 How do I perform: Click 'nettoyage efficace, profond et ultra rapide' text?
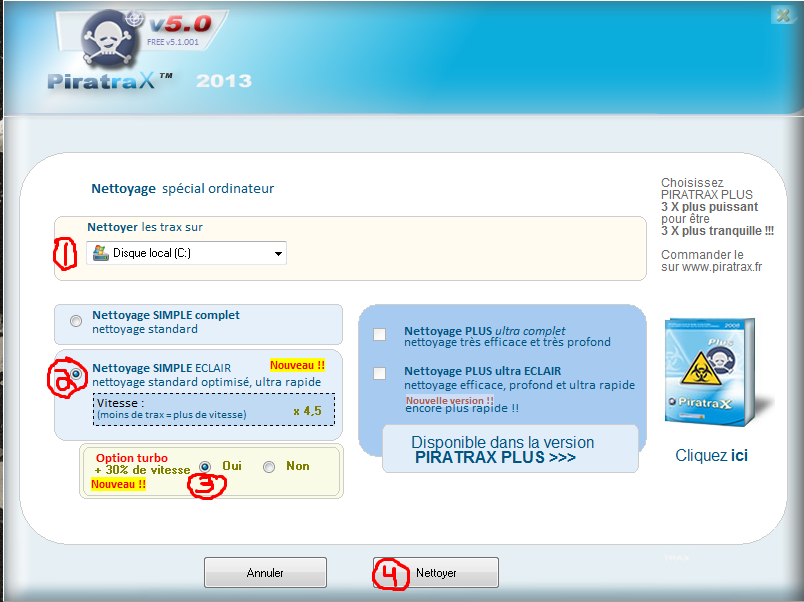[519, 385]
